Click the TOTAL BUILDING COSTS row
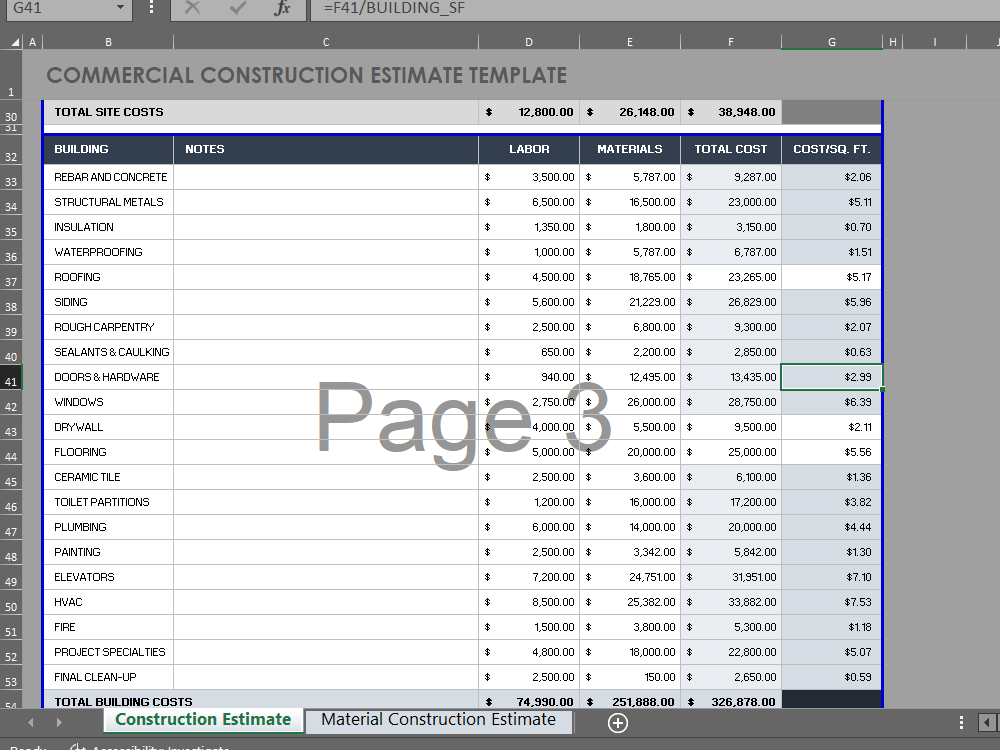The image size is (1000, 750). click(108, 701)
